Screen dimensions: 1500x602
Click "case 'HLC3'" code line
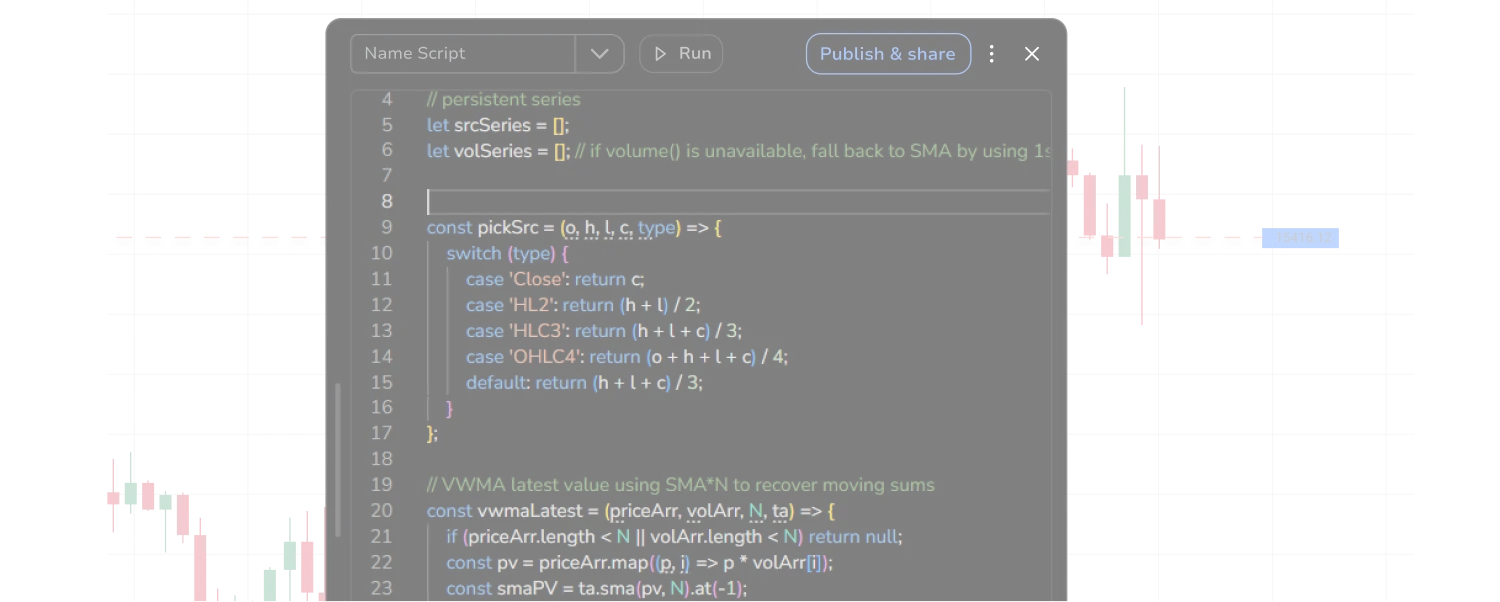[x=604, y=332]
